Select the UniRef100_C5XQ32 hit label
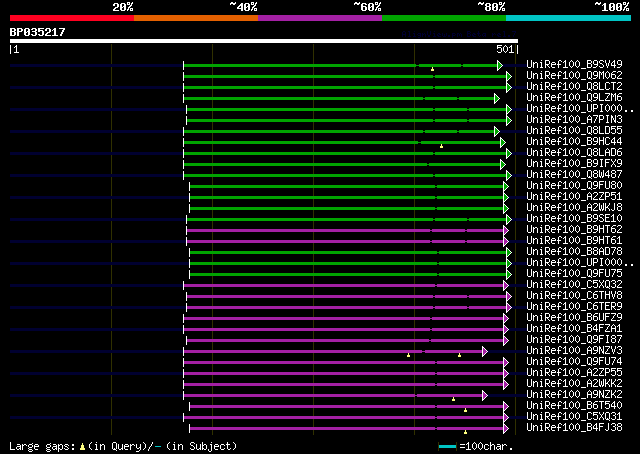The height and width of the screenshot is (454, 640). [574, 285]
